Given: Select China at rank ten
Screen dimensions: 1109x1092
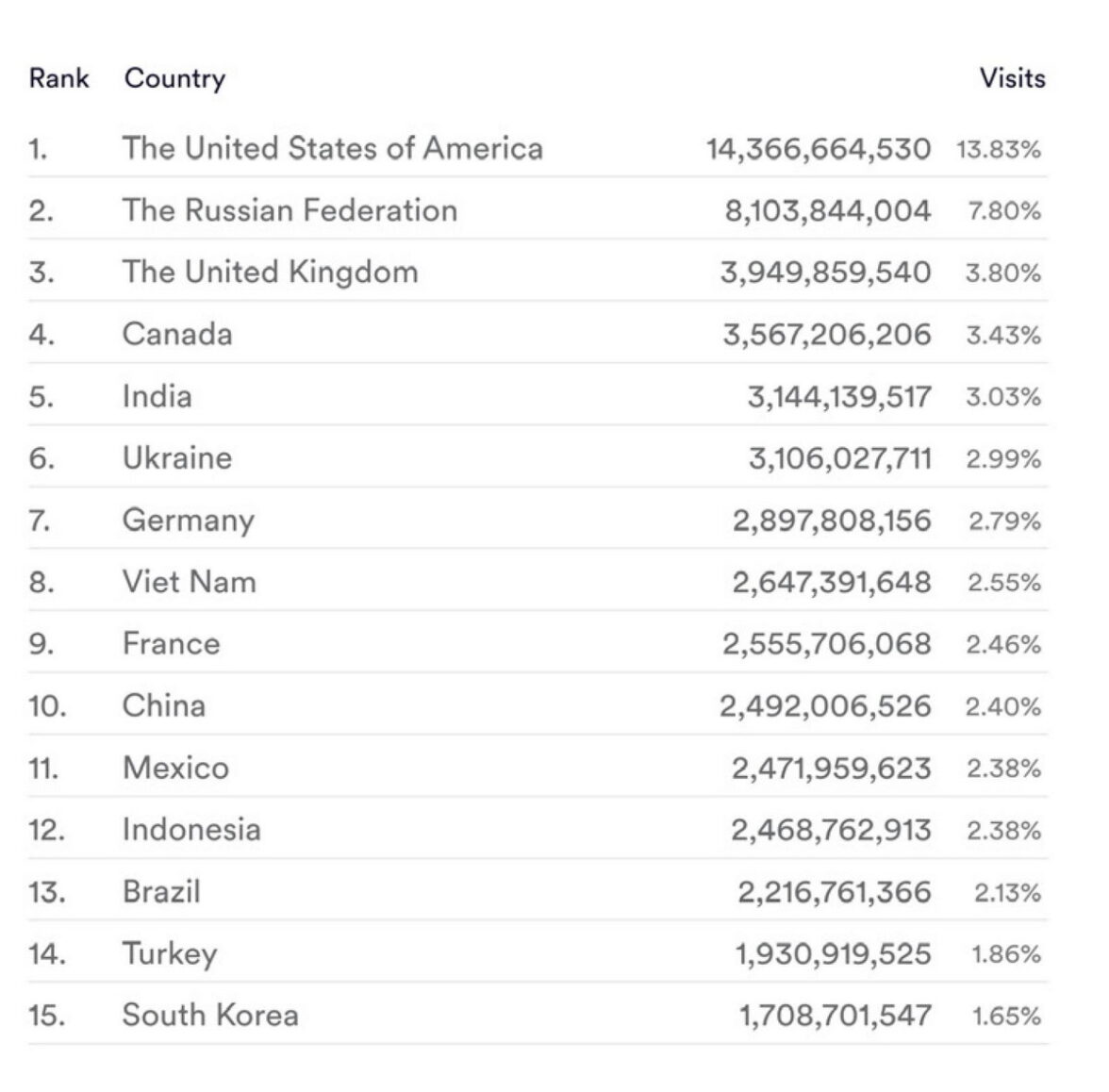Looking at the screenshot, I should click(163, 706).
